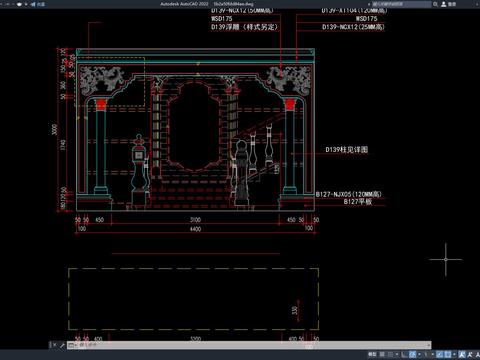This screenshot has width=480, height=360.
Task: Select the 1740 vertical dimension text
Action: [x=63, y=145]
